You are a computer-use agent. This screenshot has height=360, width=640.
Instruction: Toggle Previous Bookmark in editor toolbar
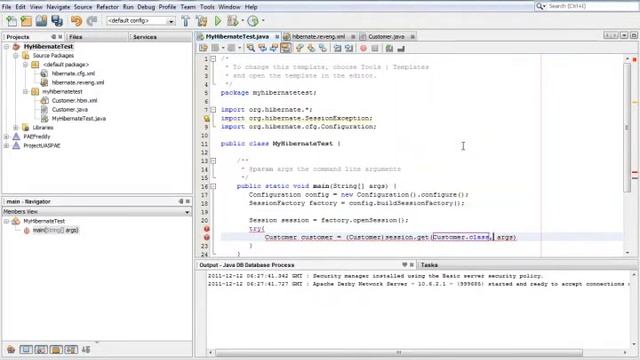(x=300, y=48)
